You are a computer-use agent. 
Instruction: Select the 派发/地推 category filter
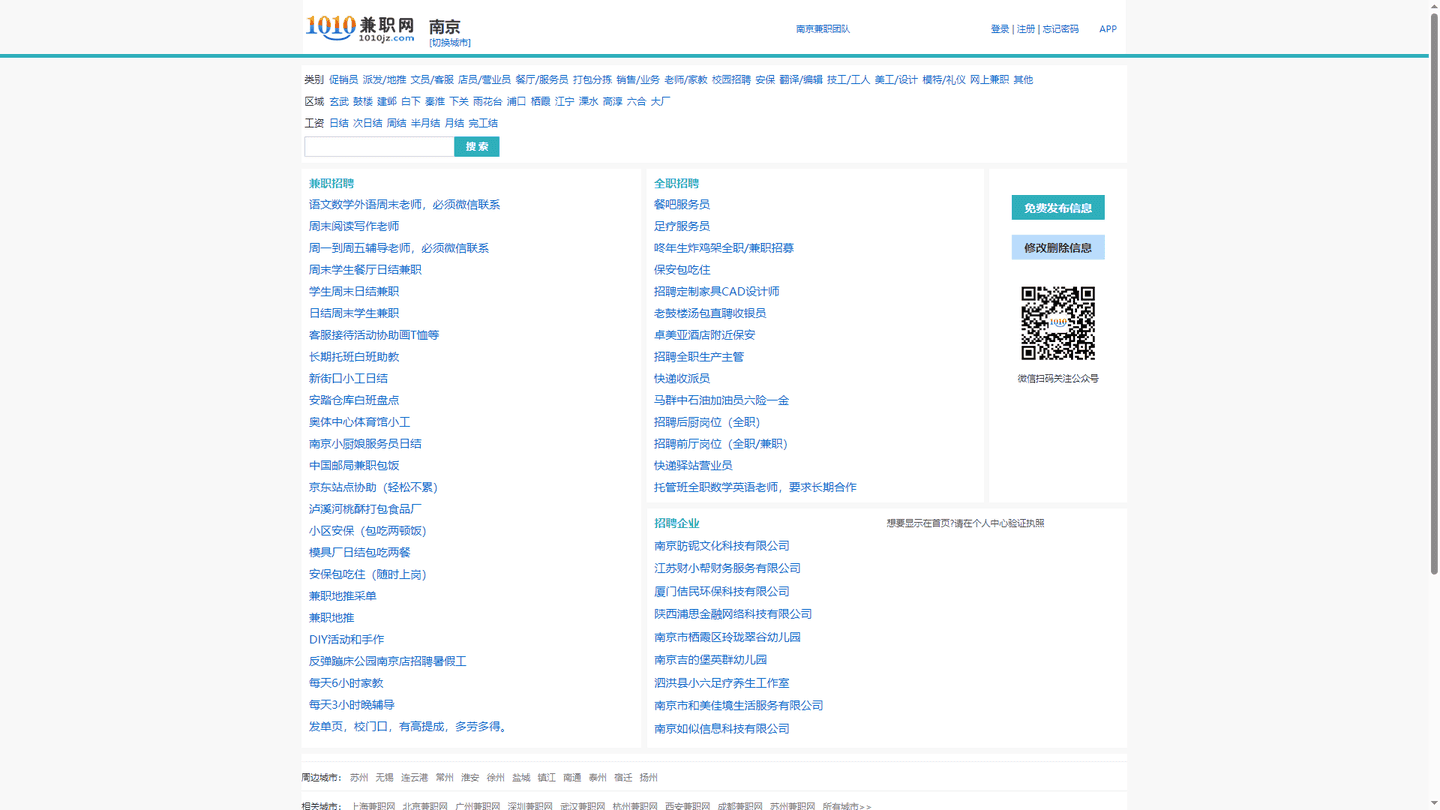click(x=384, y=80)
